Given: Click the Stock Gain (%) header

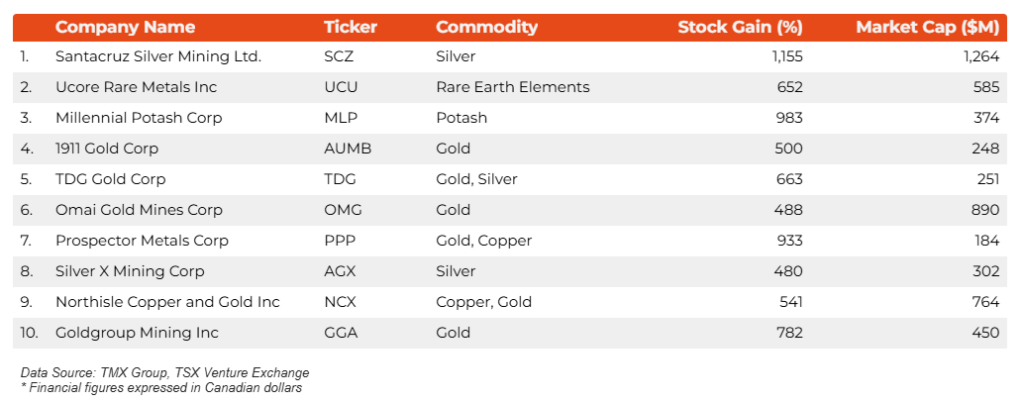Looking at the screenshot, I should click(740, 27).
